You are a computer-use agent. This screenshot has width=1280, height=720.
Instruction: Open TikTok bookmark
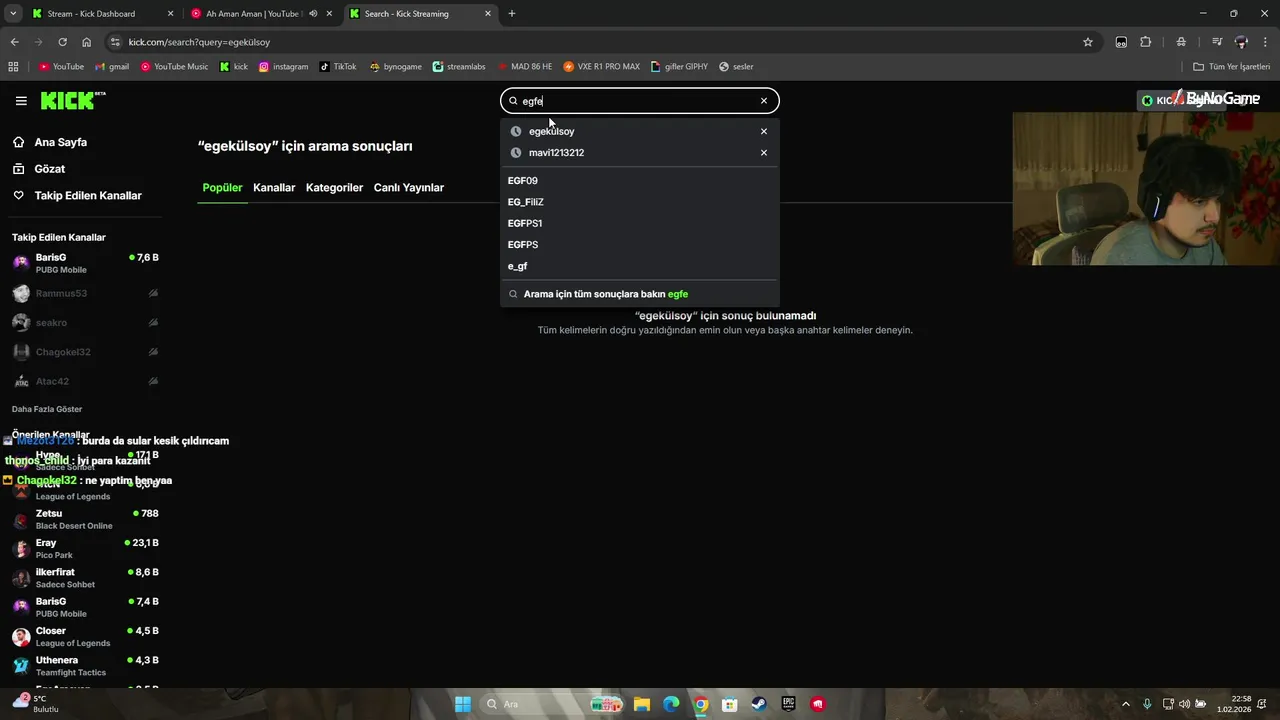coord(338,67)
